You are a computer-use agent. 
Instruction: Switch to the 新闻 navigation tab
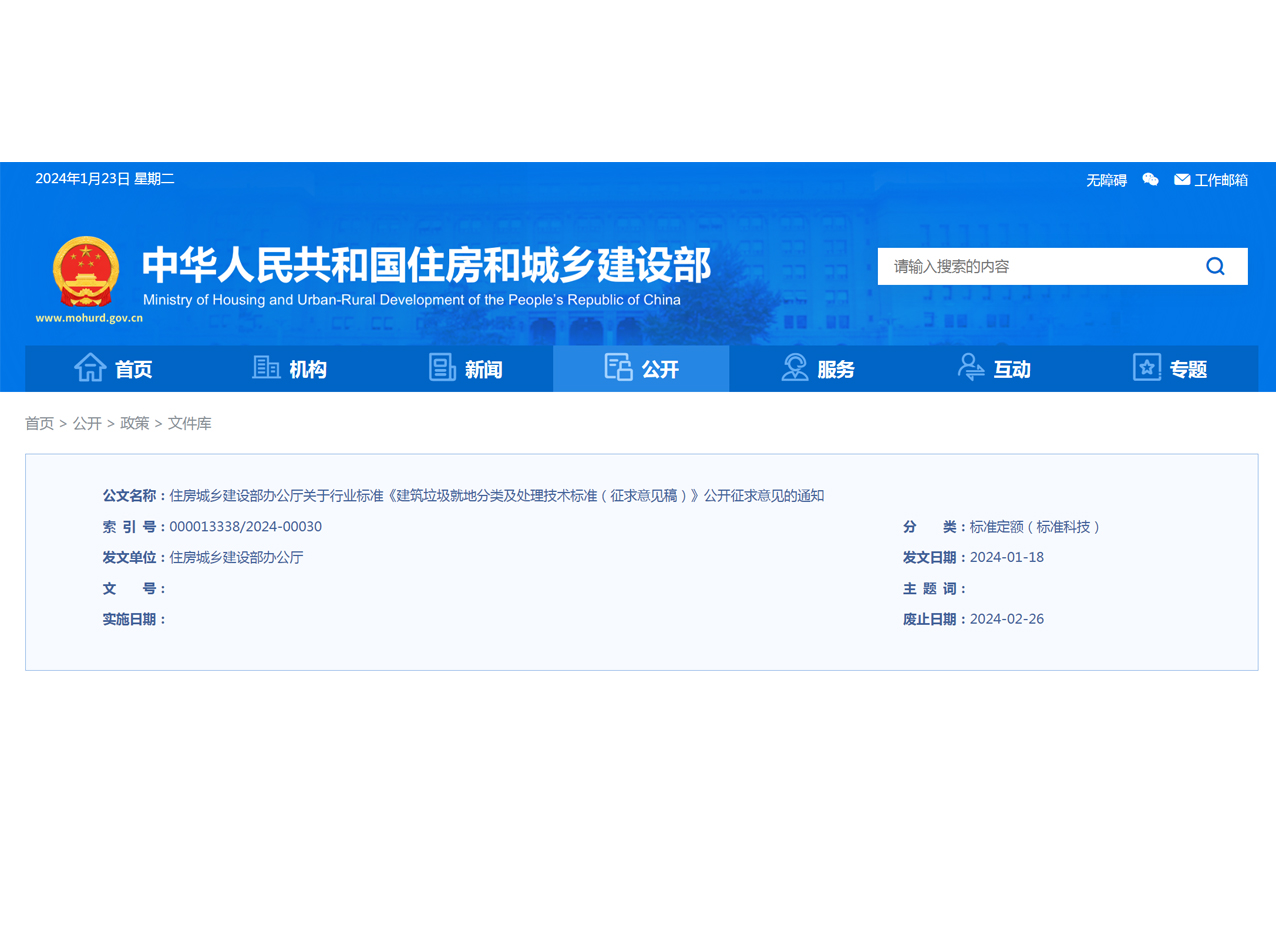point(465,369)
